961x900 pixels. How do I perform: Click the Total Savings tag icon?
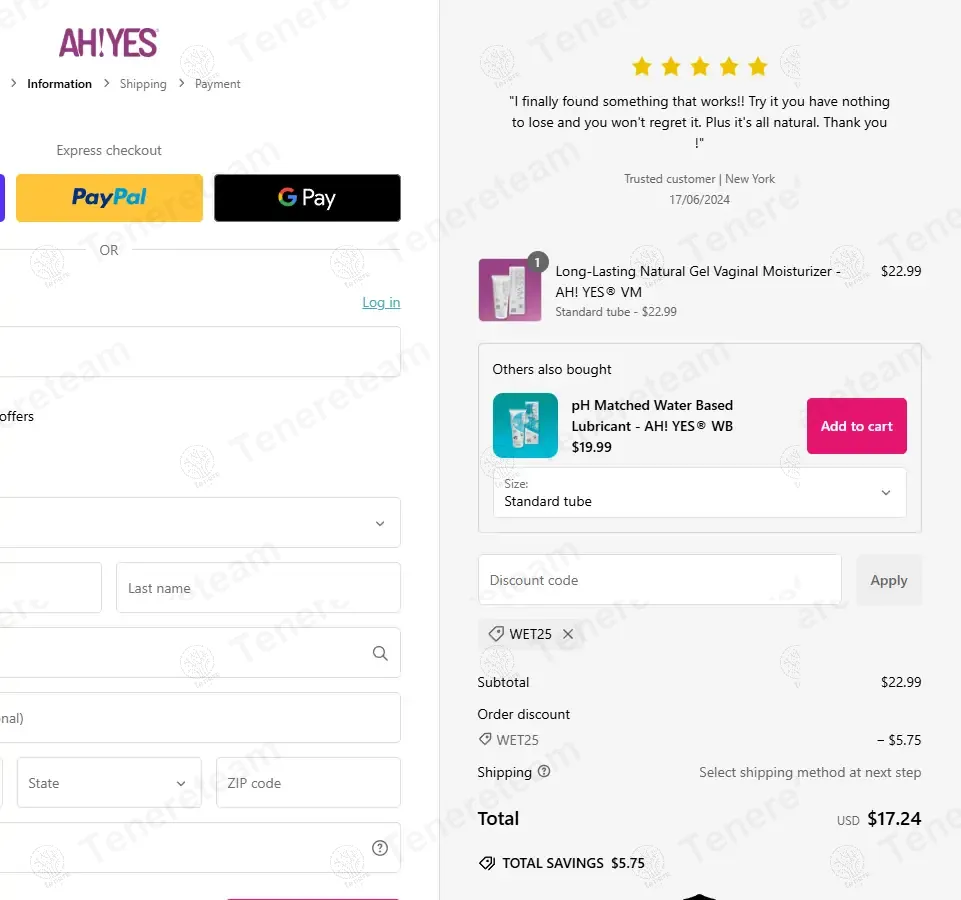click(x=487, y=863)
